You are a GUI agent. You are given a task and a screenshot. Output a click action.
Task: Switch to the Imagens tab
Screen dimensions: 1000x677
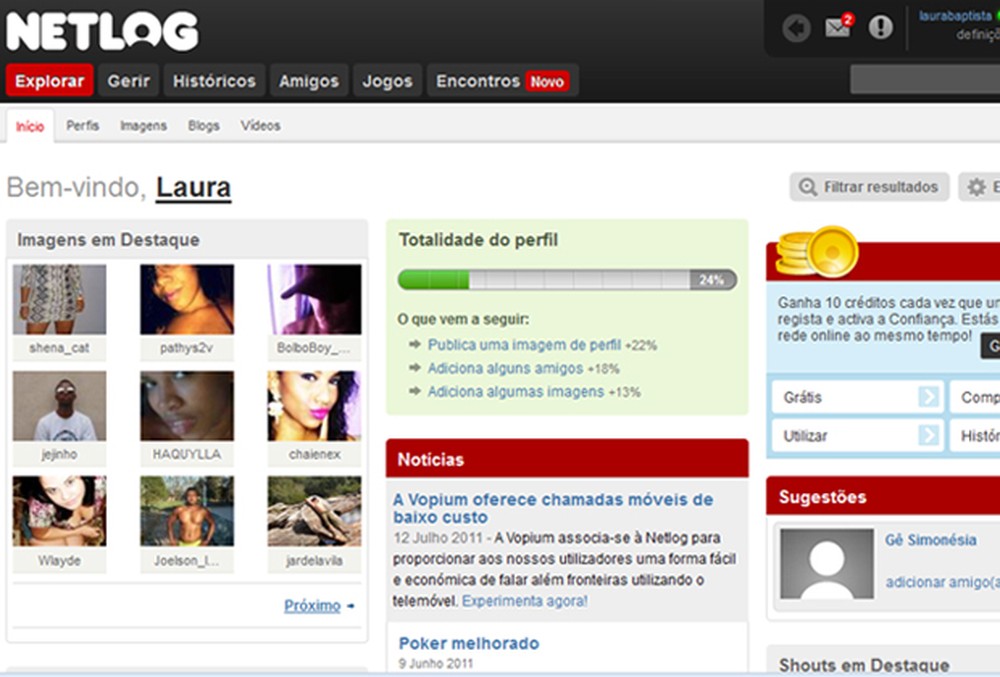[x=143, y=126]
